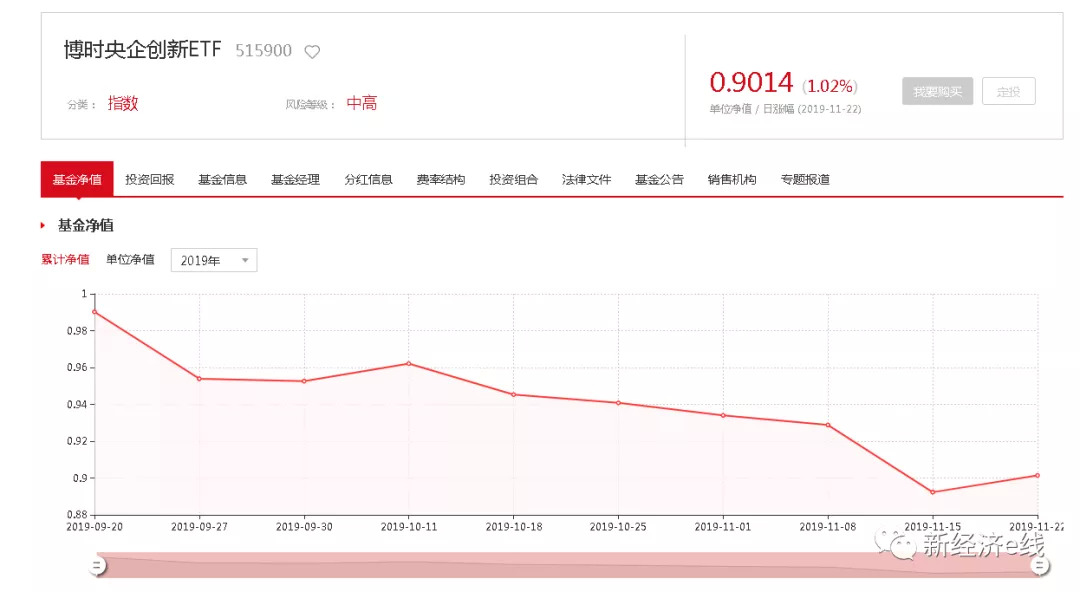Click the y-axis label 0.96
Screen dimensions: 1080x592
(x=76, y=367)
